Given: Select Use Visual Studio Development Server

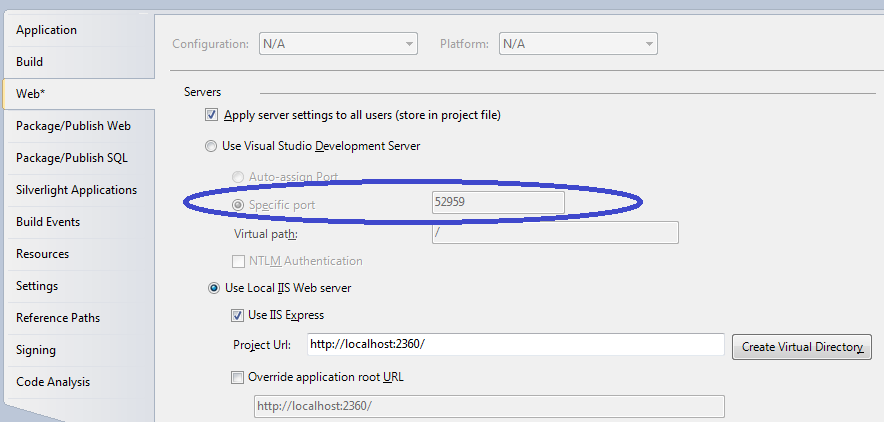Looking at the screenshot, I should pos(211,146).
